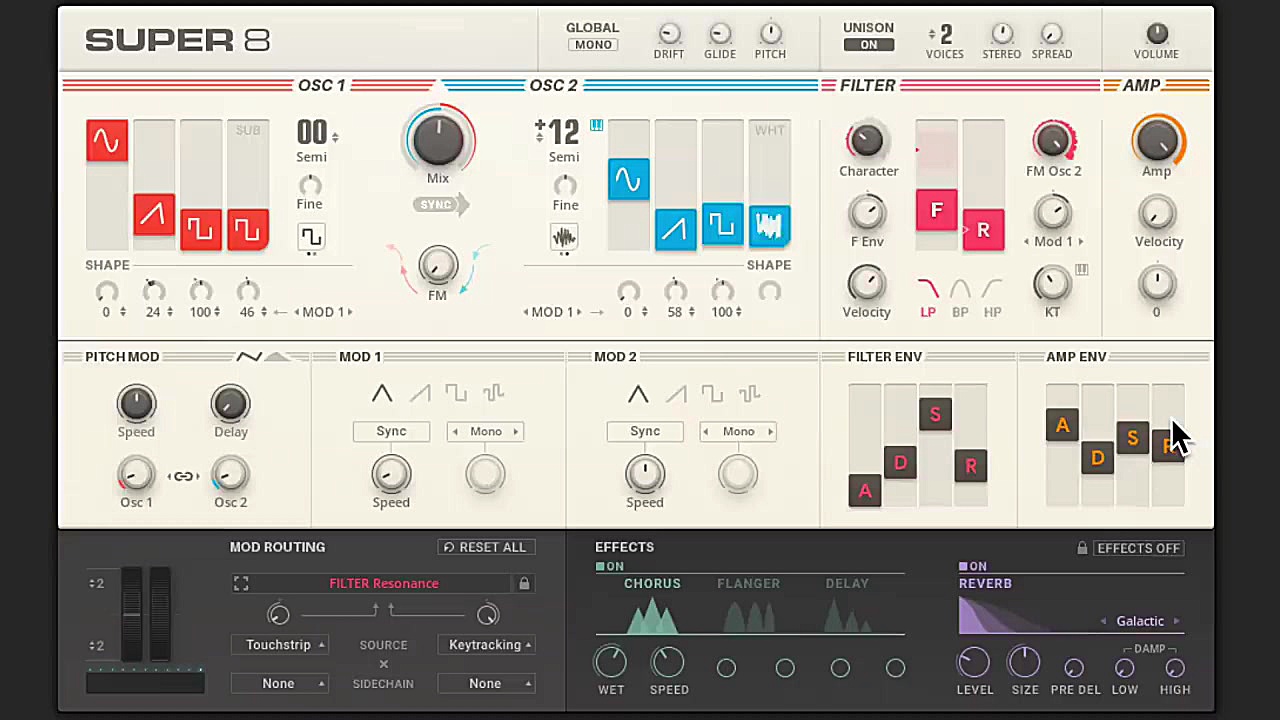Click the oscillator Mix knob

coord(438,139)
